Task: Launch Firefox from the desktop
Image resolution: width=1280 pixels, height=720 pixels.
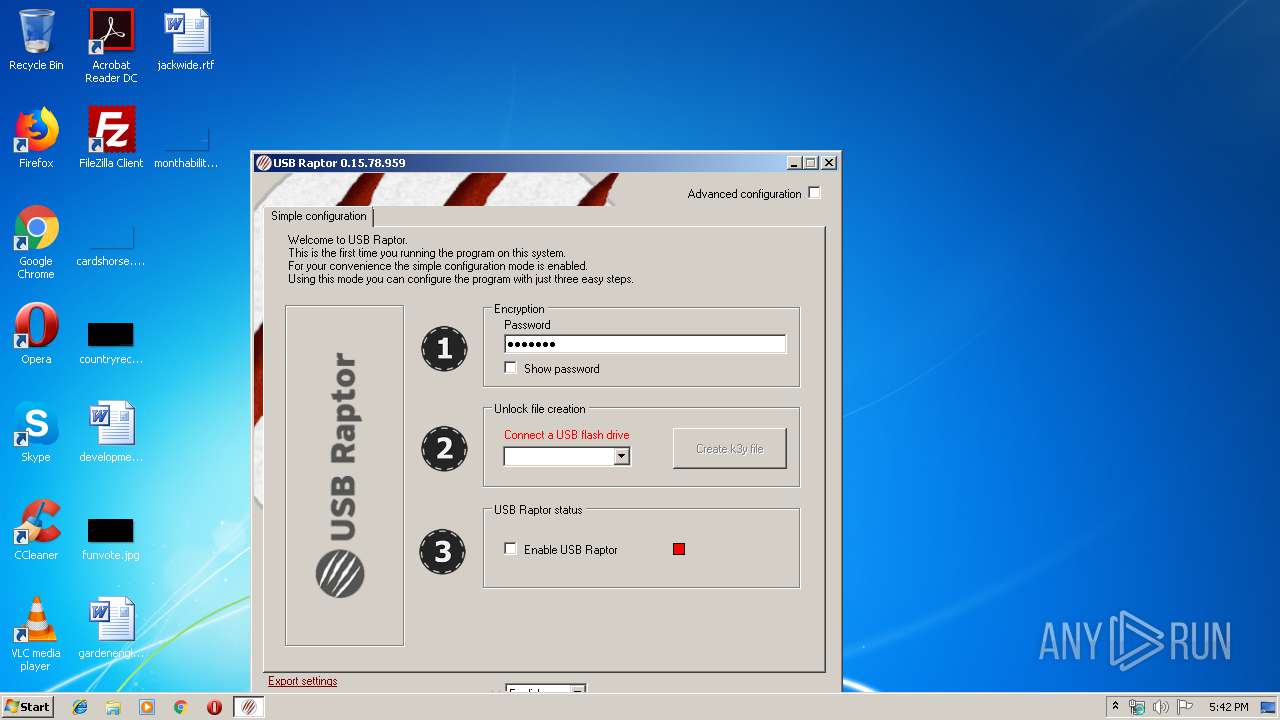Action: tap(36, 138)
